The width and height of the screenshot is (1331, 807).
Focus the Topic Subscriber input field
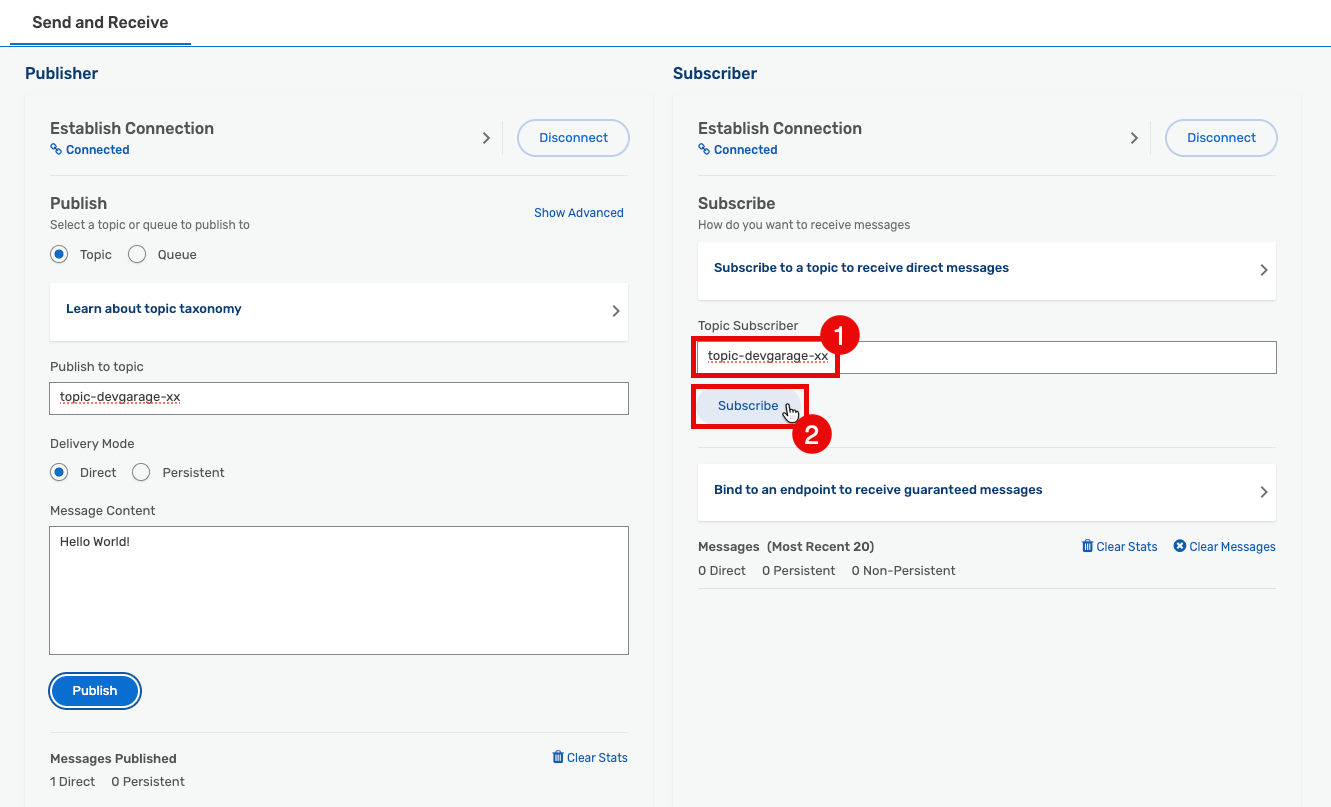tap(987, 357)
